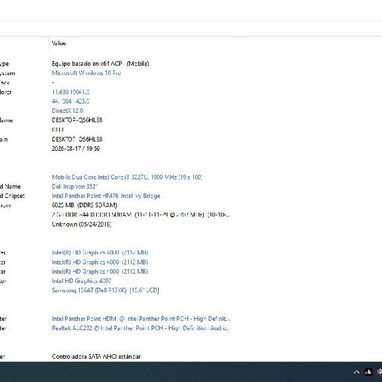
Task: Click the white tray icon beside the chevron
Action: point(368,372)
